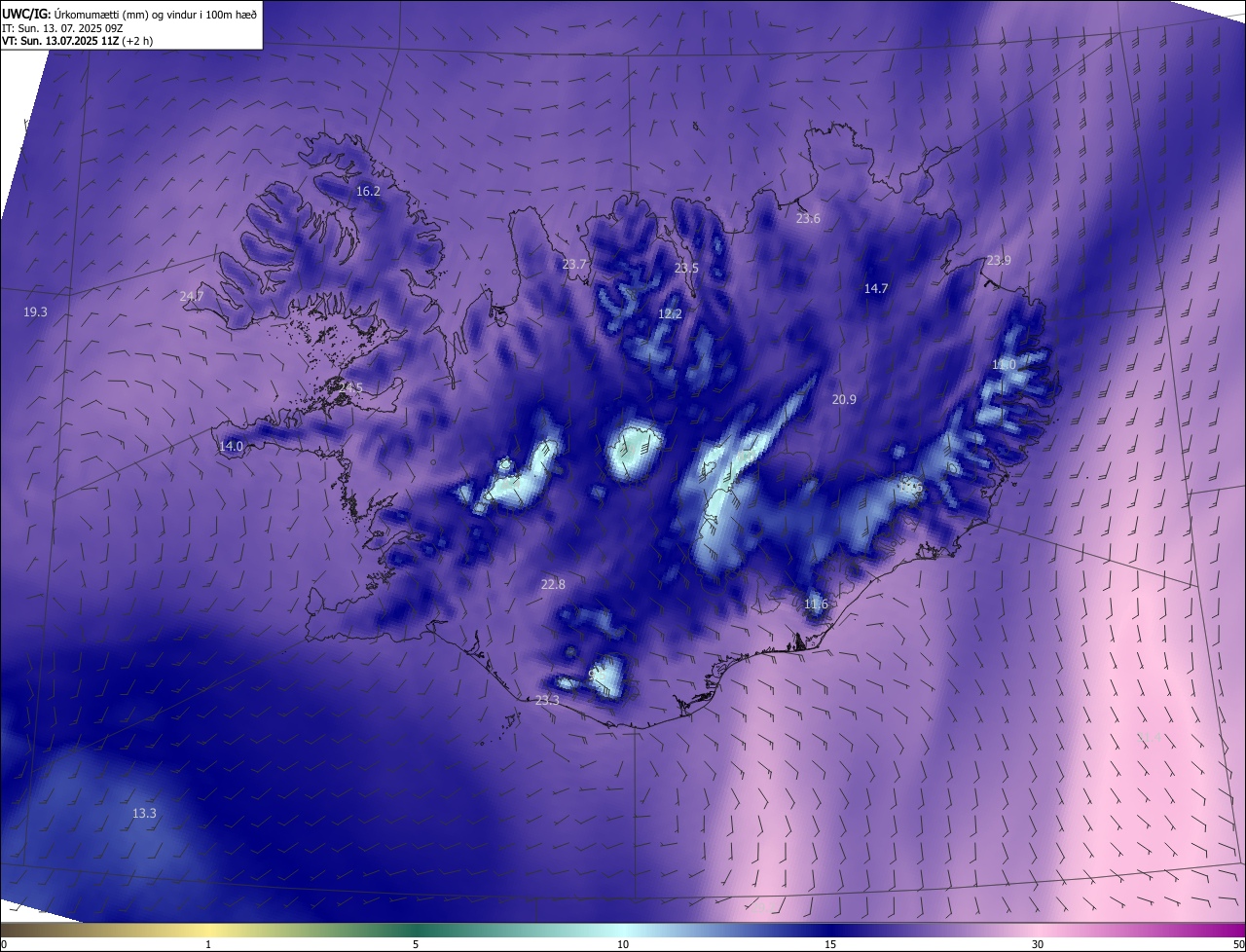Click the 14.0 value on the western peninsula
This screenshot has width=1246, height=952.
pyautogui.click(x=231, y=446)
